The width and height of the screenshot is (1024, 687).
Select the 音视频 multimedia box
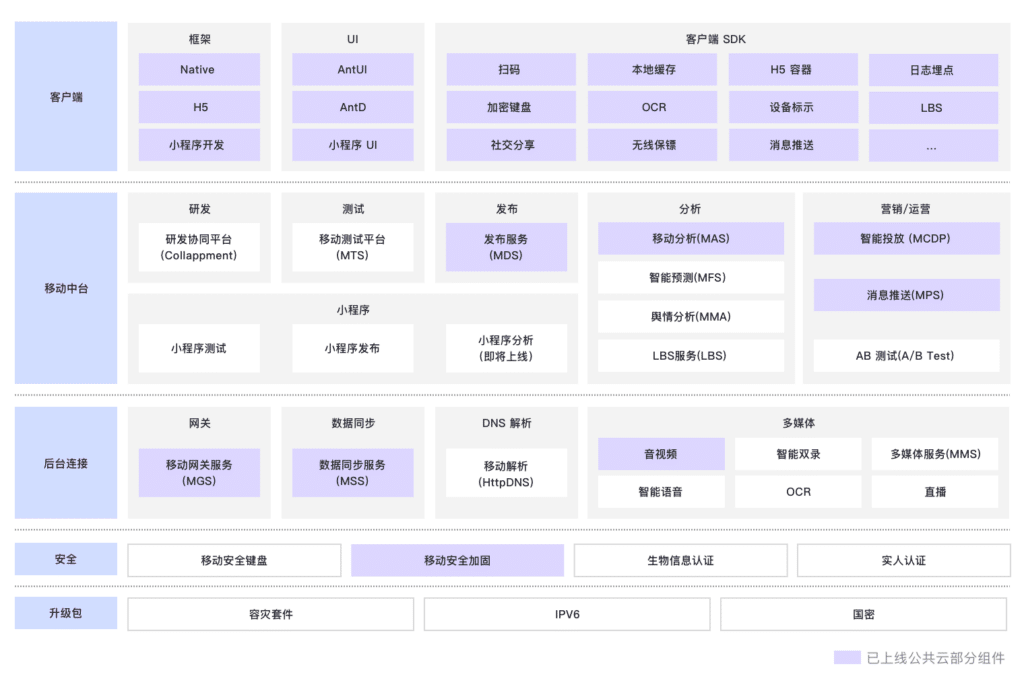coord(662,454)
